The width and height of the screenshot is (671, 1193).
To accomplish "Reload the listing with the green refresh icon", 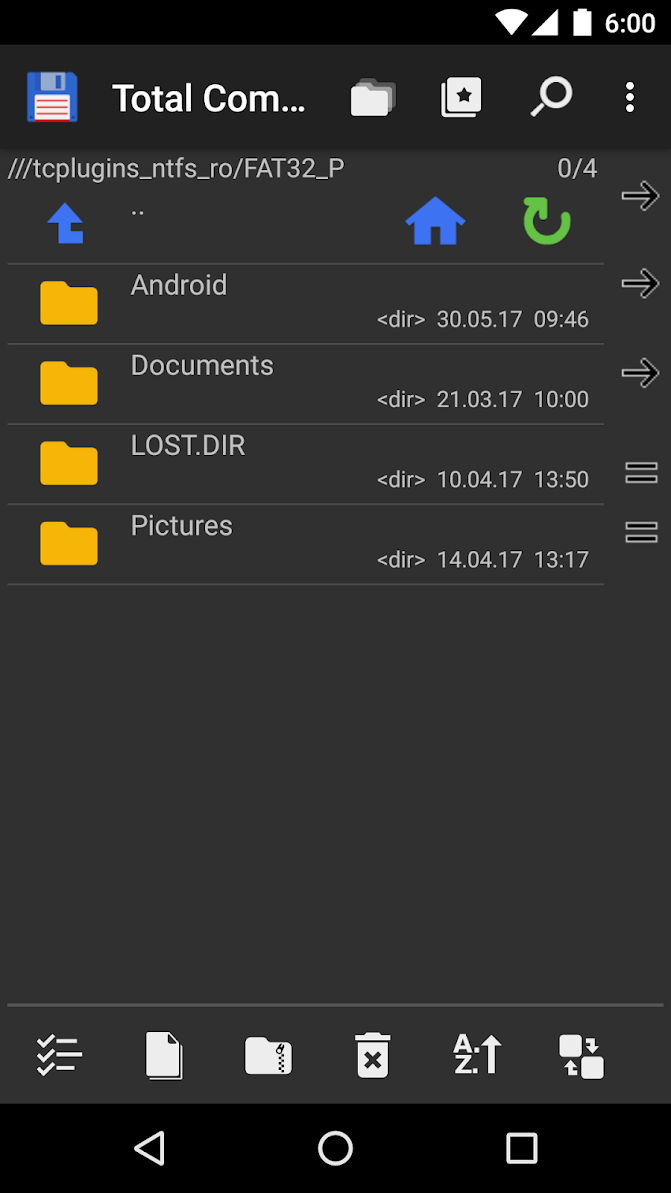I will (x=547, y=222).
